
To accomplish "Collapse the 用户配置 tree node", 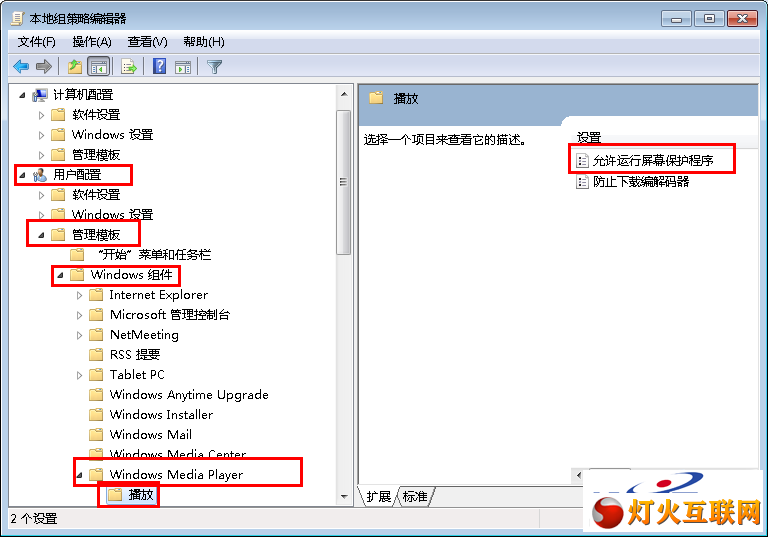I will coord(22,174).
